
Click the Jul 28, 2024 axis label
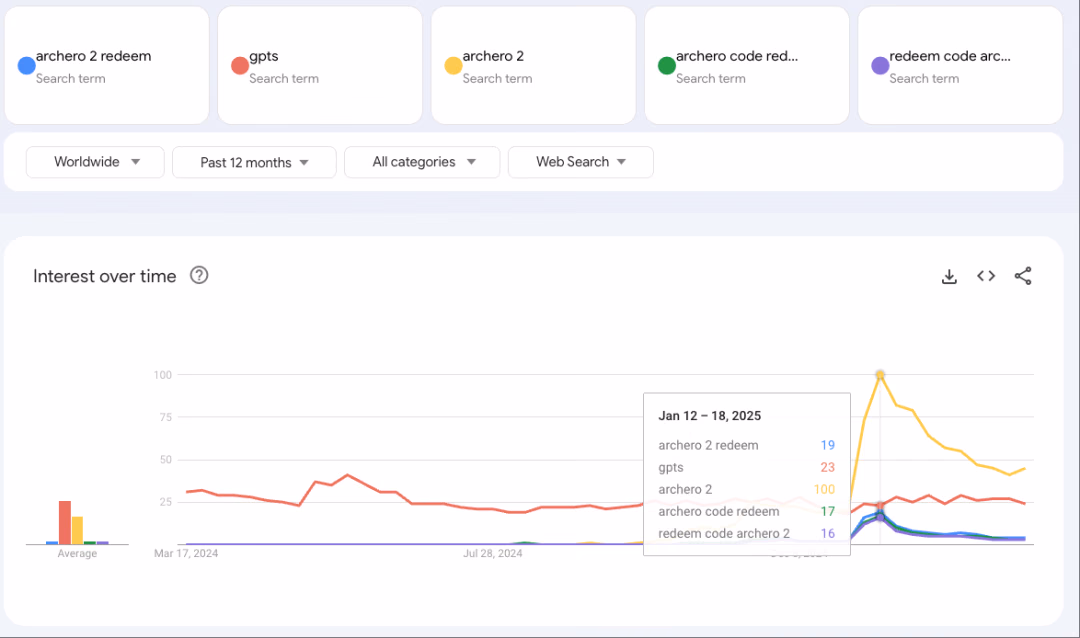click(x=492, y=553)
